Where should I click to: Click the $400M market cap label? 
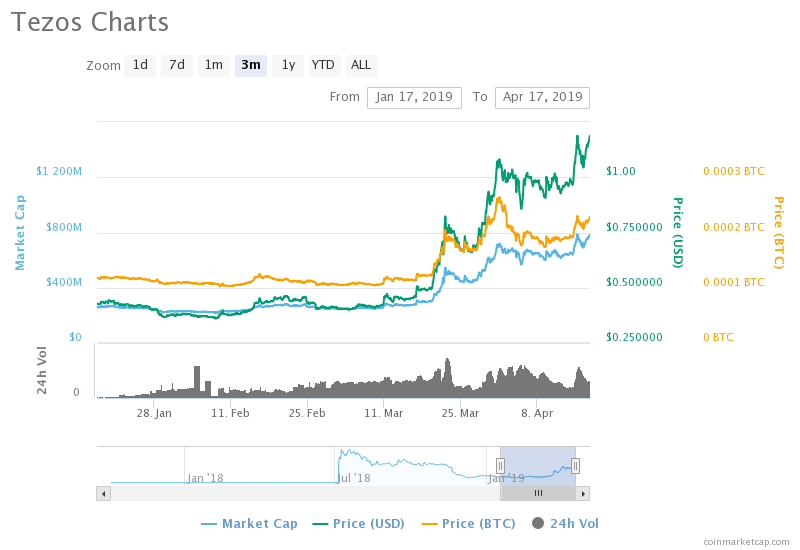[x=64, y=282]
